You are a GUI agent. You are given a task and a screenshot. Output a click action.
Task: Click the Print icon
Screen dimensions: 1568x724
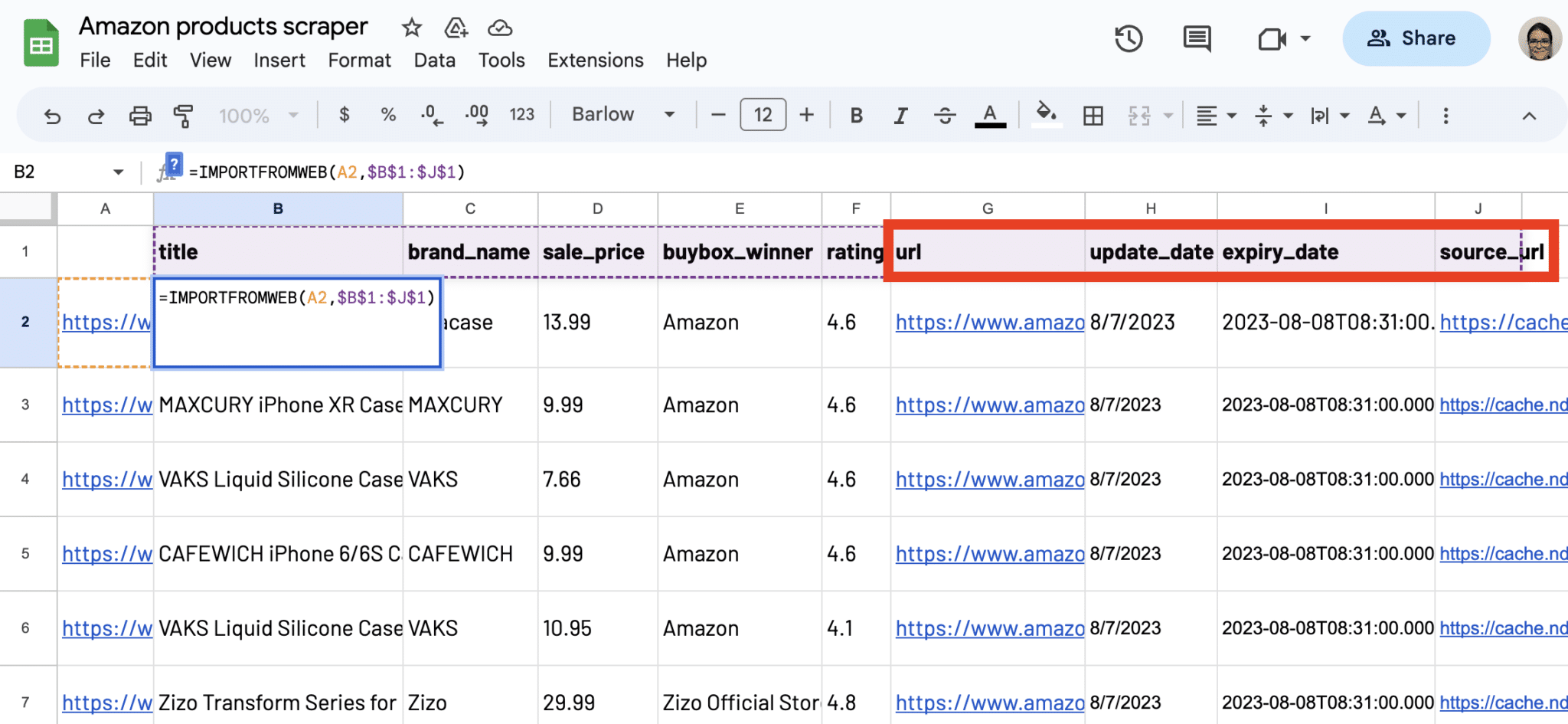tap(140, 115)
